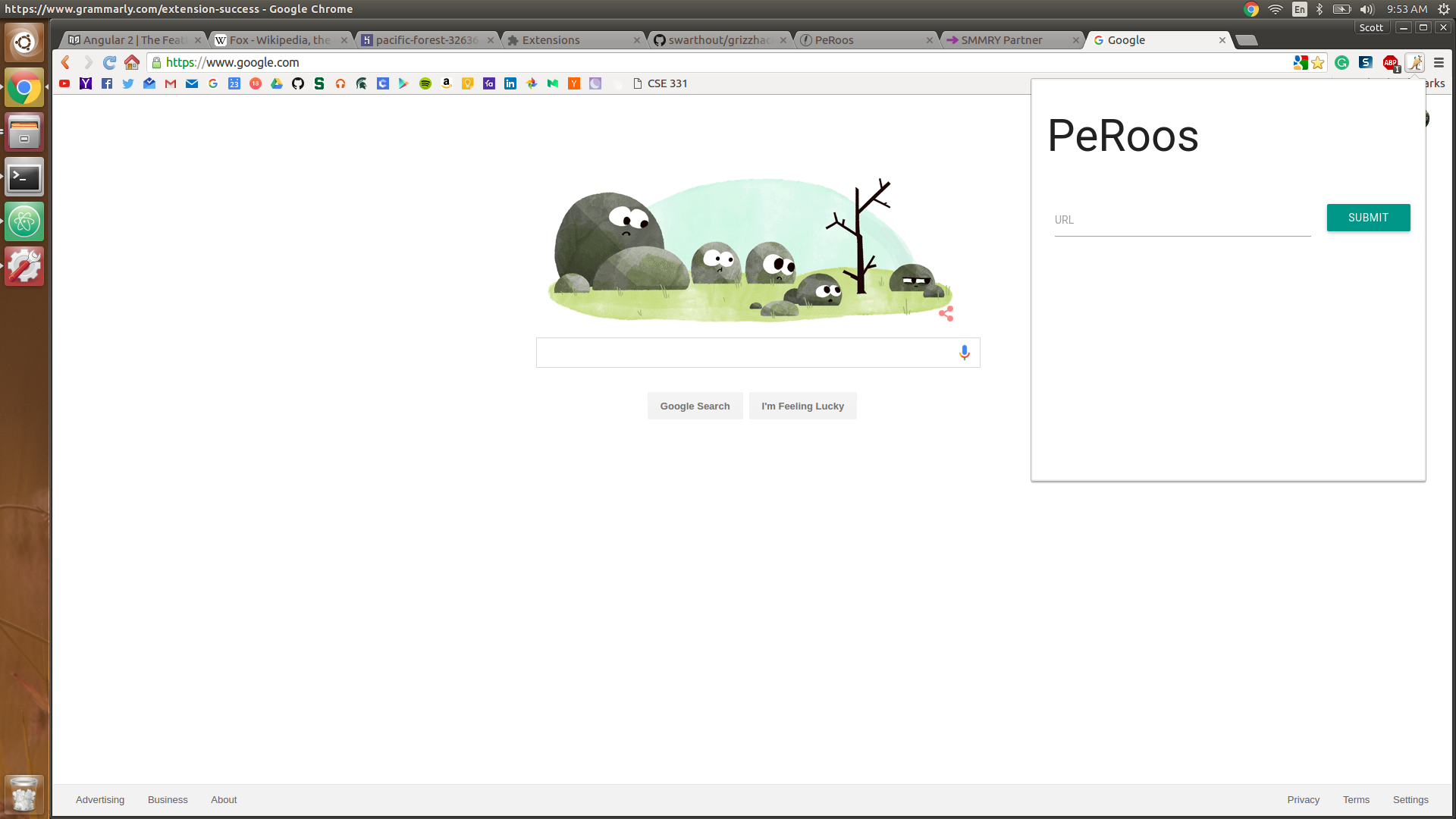Open the LinkedIn bookmark icon
Viewport: 1456px width, 819px height.
coord(510,83)
